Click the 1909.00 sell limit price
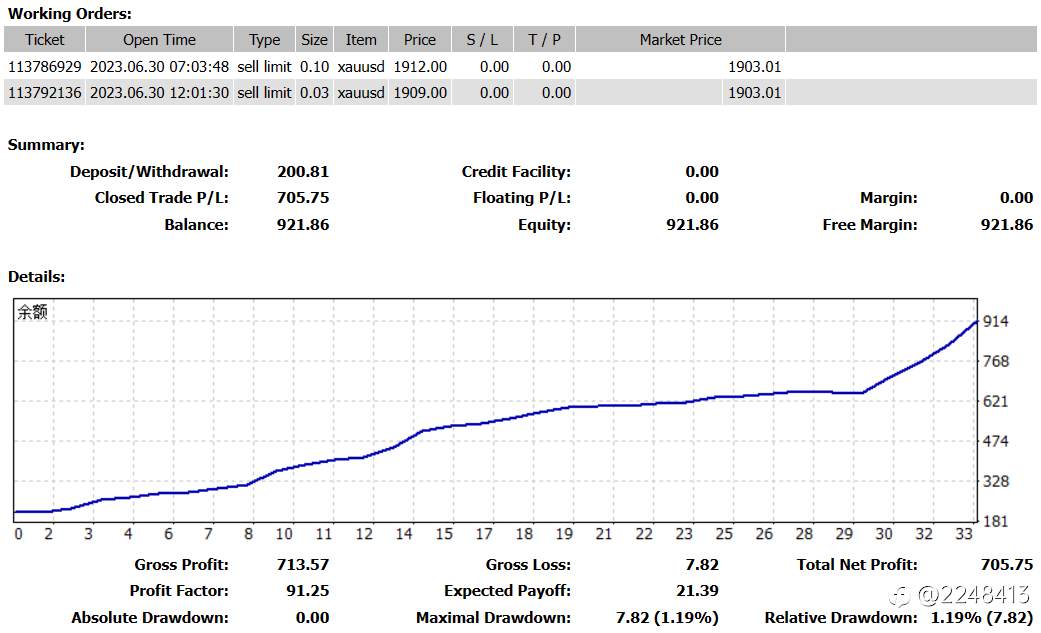 coord(420,93)
